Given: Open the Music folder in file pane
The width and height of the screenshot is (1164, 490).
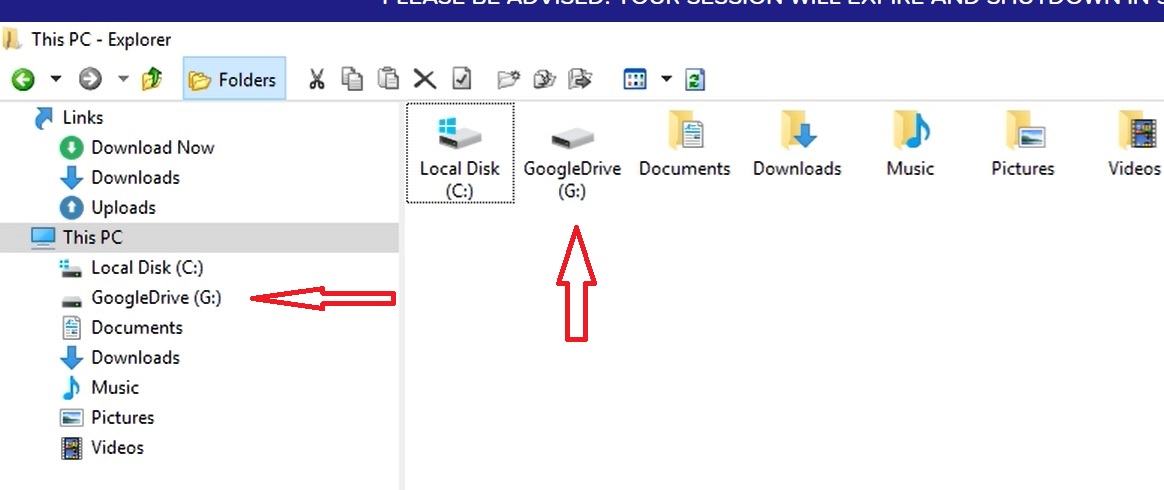Looking at the screenshot, I should 910,145.
